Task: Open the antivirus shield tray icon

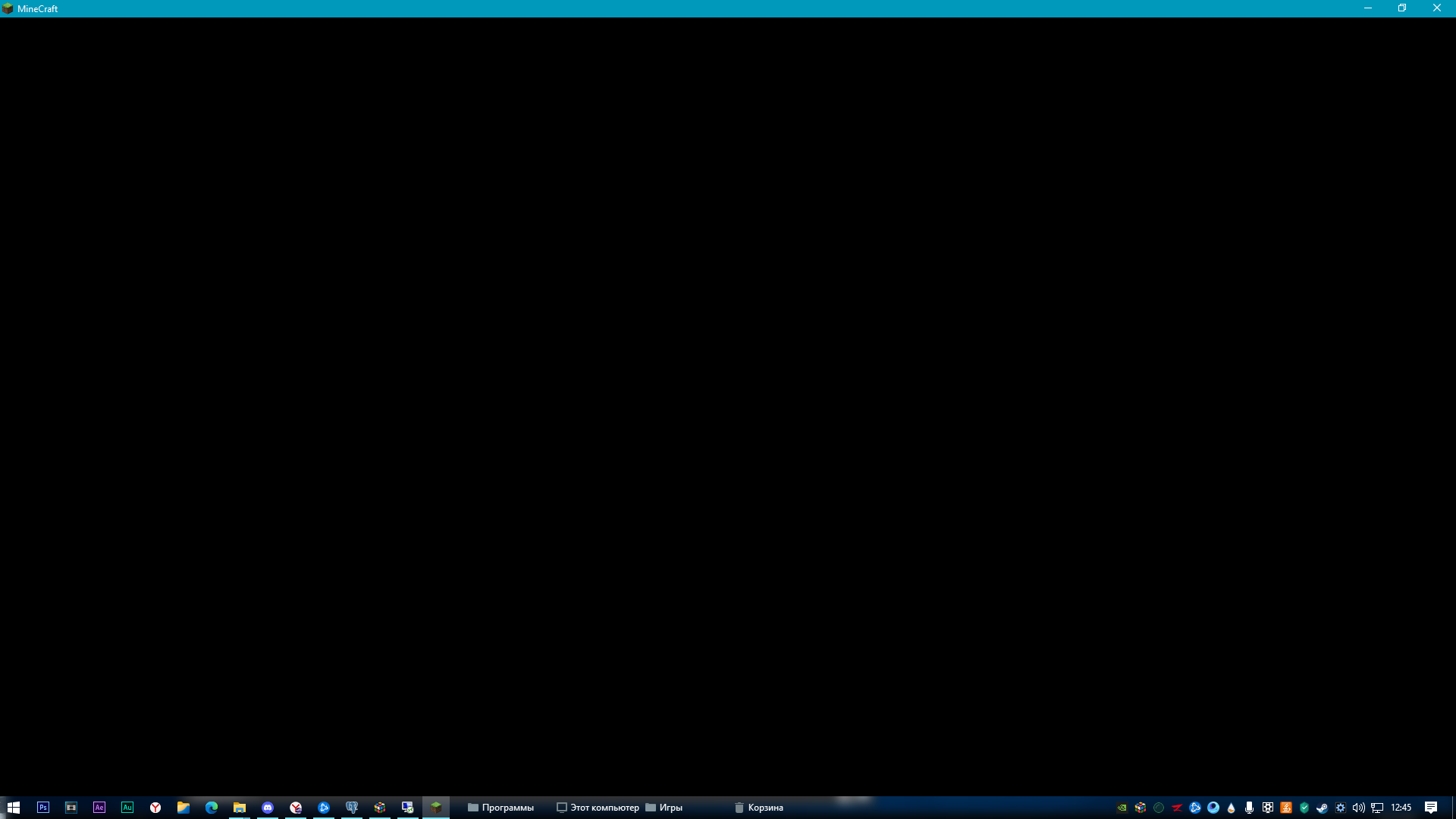Action: pyautogui.click(x=1304, y=808)
